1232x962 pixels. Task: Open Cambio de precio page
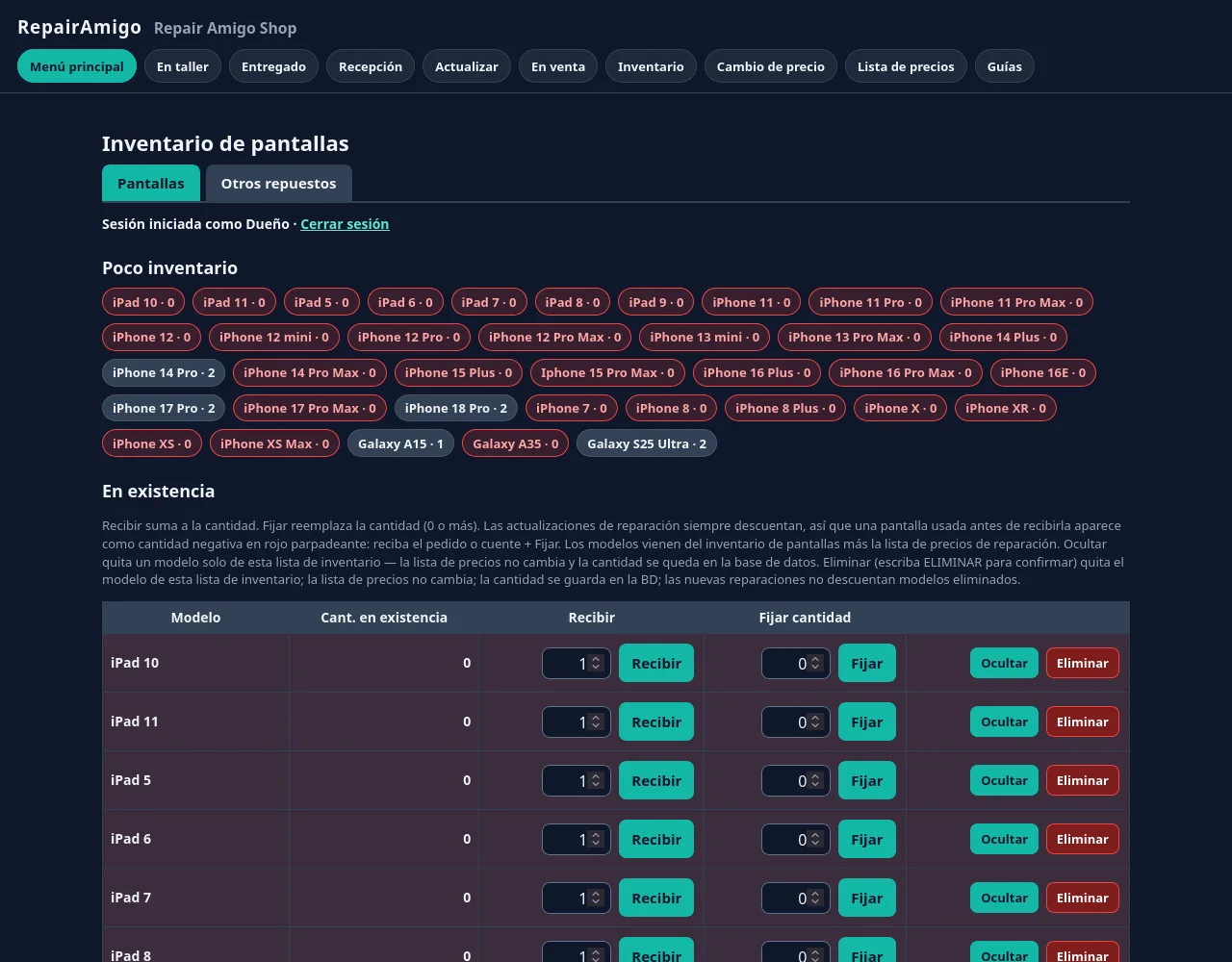point(771,66)
